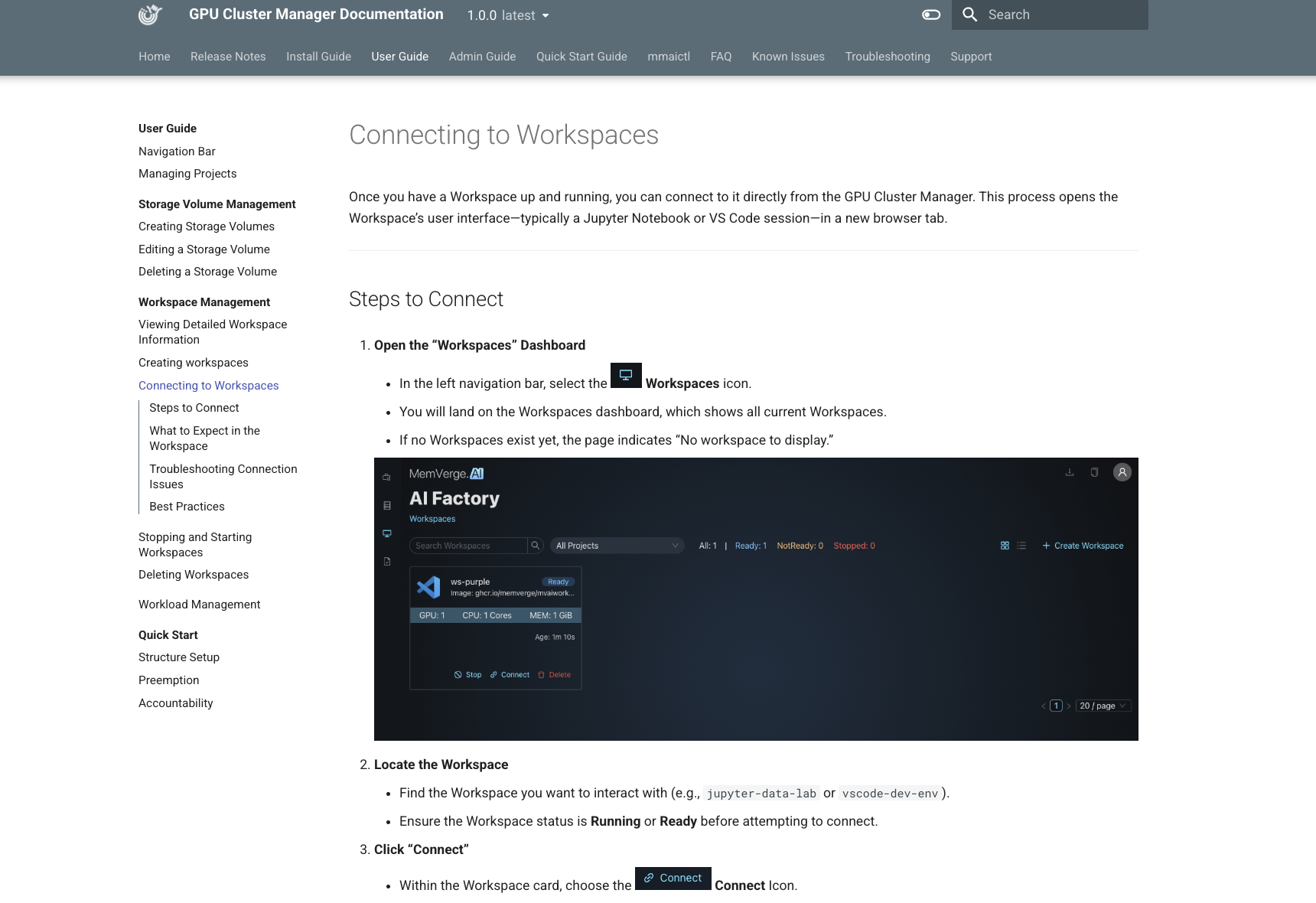This screenshot has height=903, width=1316.
Task: Open the search icon in the documentation navbar
Action: pos(969,15)
